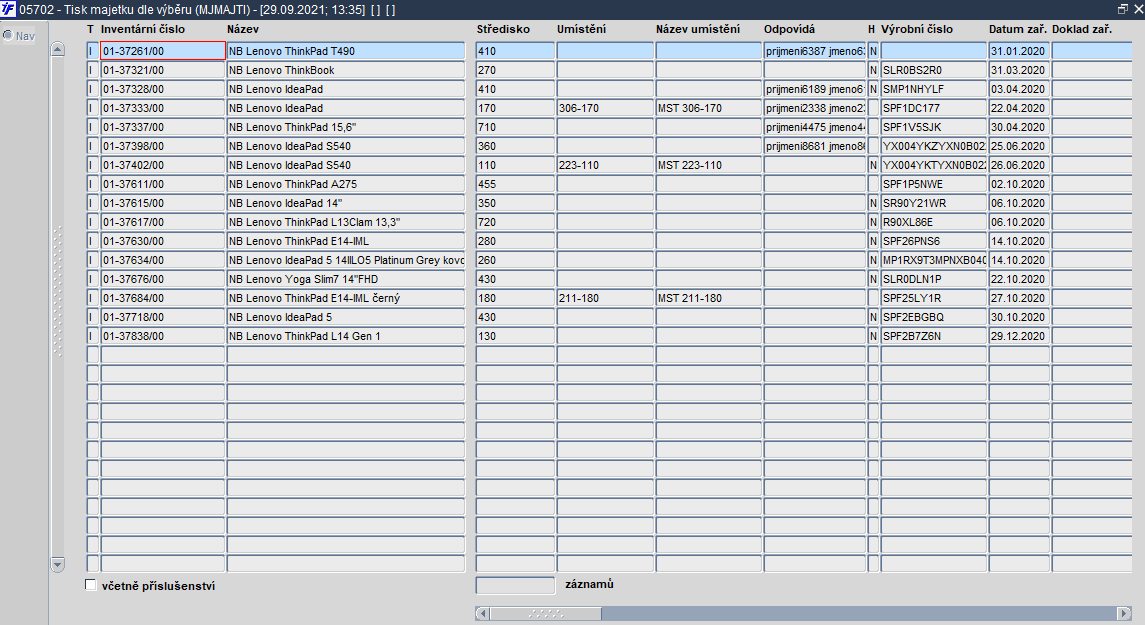This screenshot has height=625, width=1145.
Task: Click the horizontal scrollbar thumb
Action: pos(545,613)
